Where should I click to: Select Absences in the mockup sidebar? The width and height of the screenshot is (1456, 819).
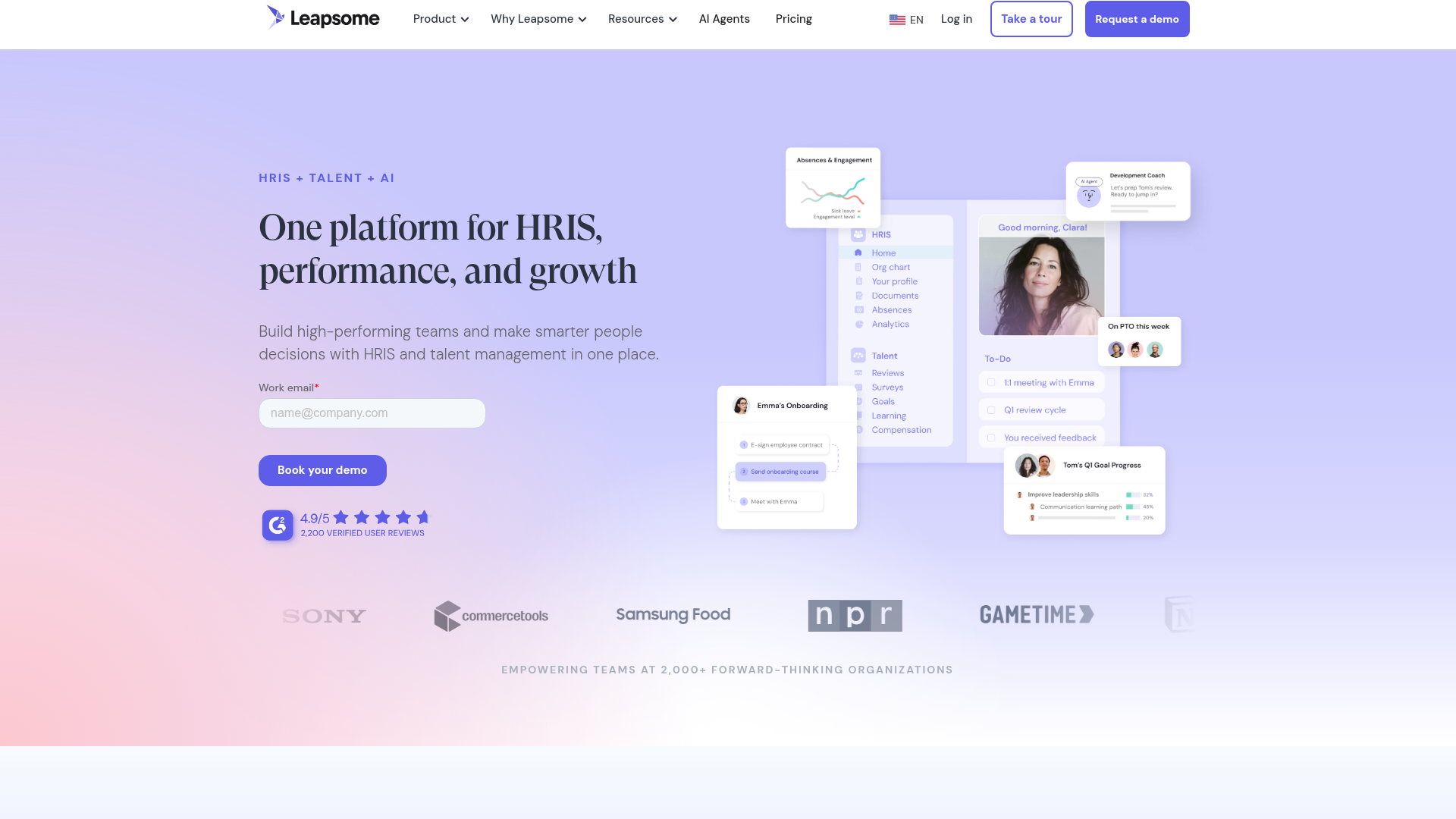(x=891, y=310)
